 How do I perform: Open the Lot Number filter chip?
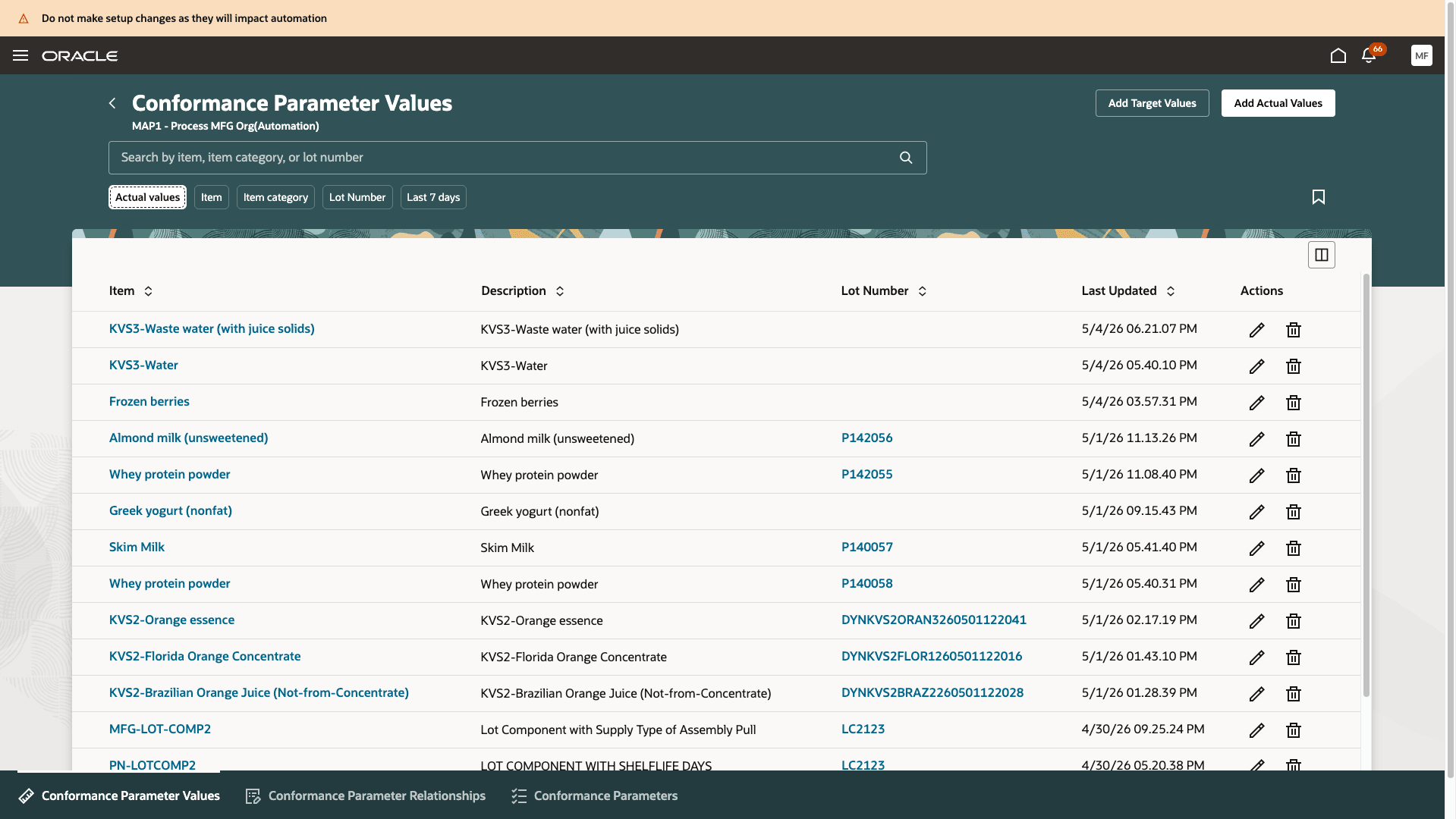click(x=357, y=197)
